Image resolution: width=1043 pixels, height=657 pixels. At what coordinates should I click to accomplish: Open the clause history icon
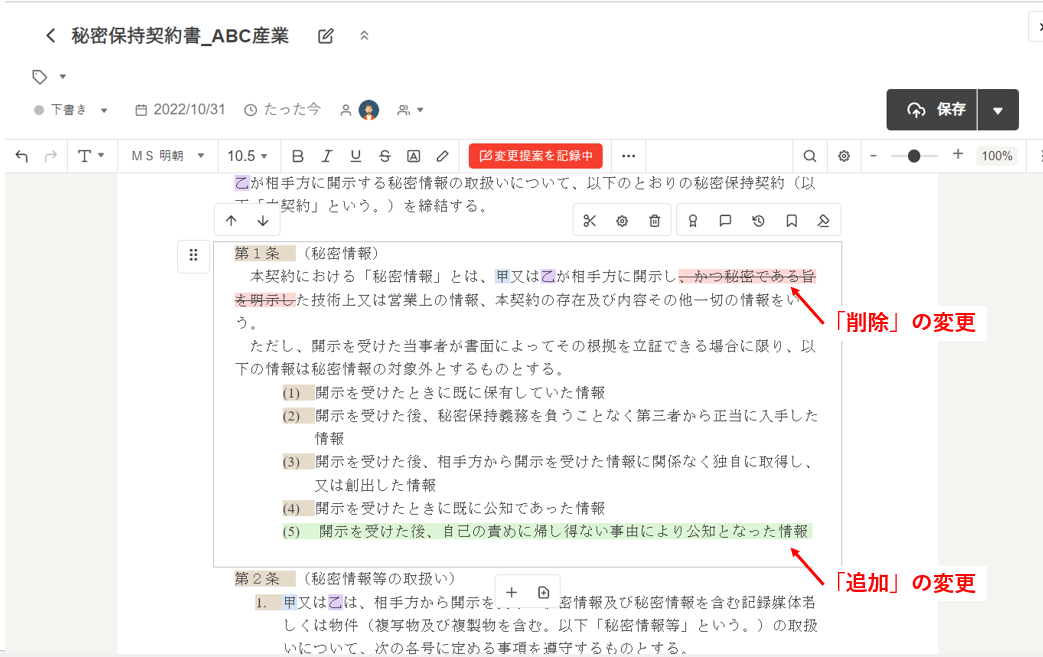tap(758, 221)
